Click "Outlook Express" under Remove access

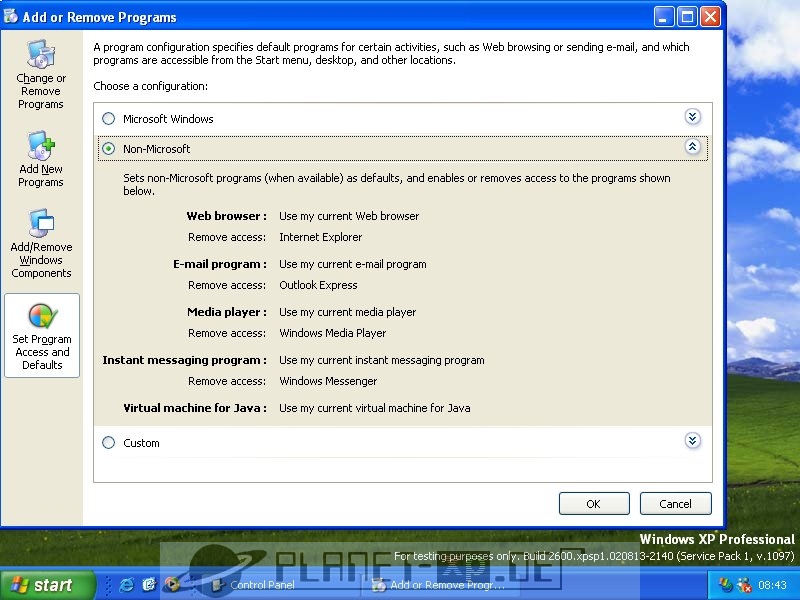coord(318,285)
